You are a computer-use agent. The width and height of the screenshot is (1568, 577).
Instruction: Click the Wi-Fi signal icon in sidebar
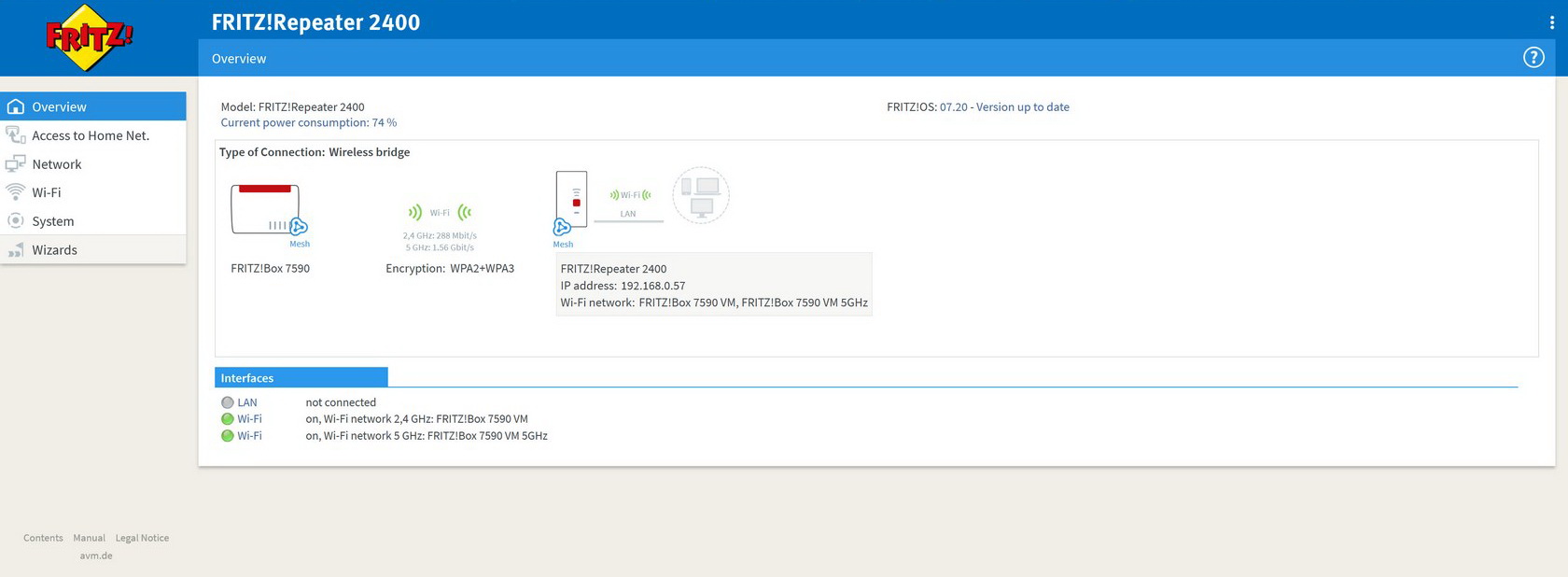click(x=16, y=192)
